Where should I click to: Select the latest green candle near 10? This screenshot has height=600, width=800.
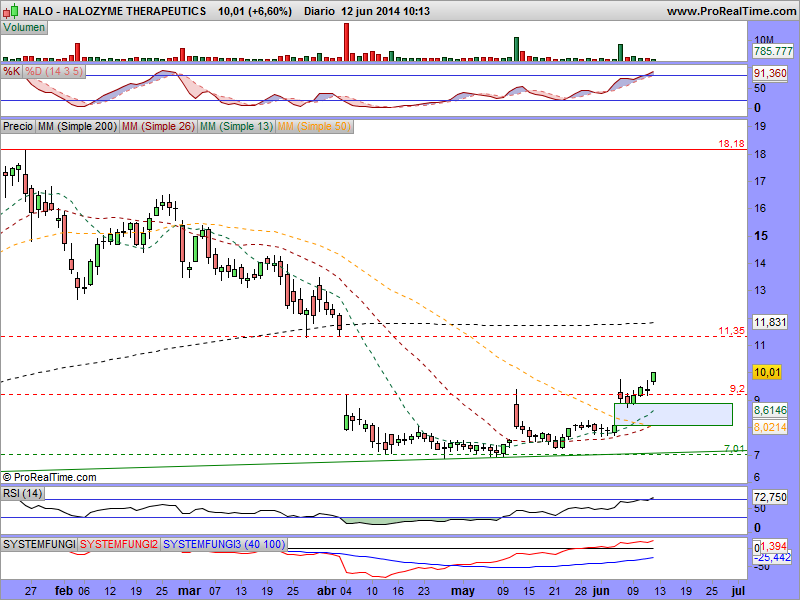coord(654,378)
